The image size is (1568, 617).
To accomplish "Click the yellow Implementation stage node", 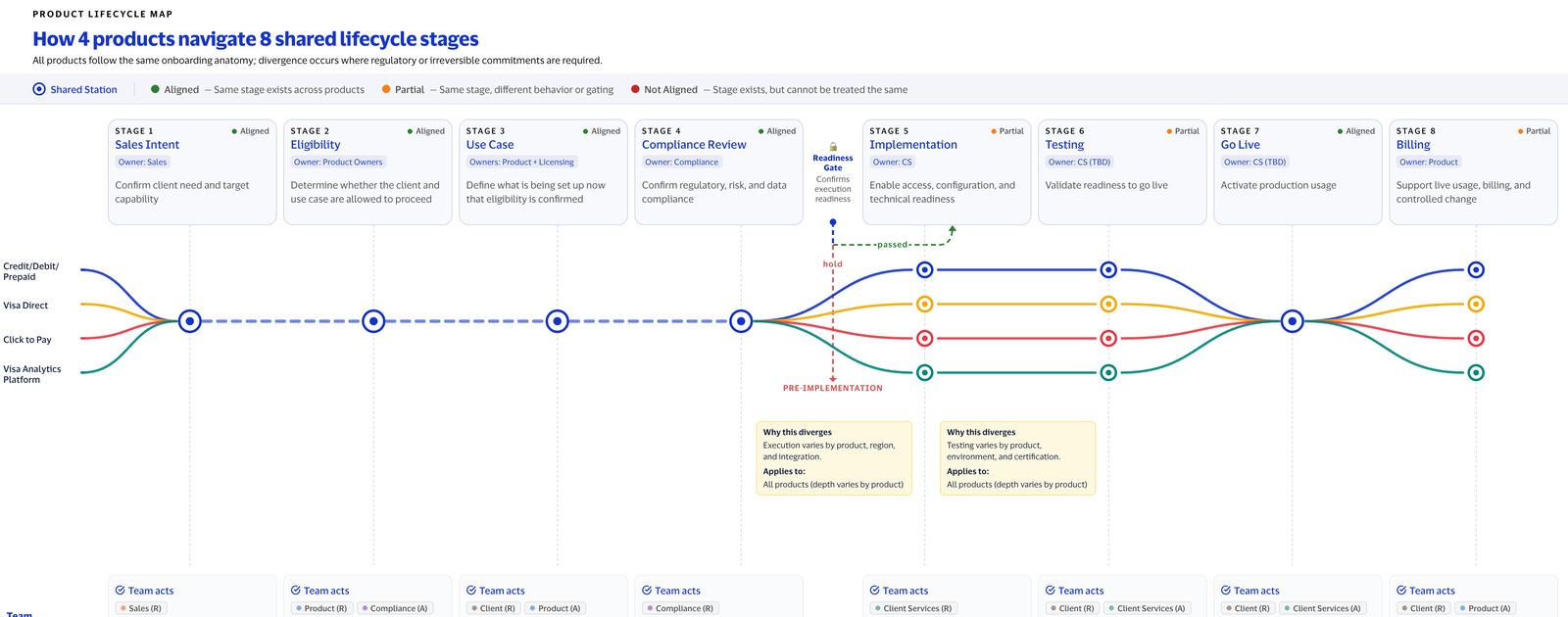I will [924, 304].
